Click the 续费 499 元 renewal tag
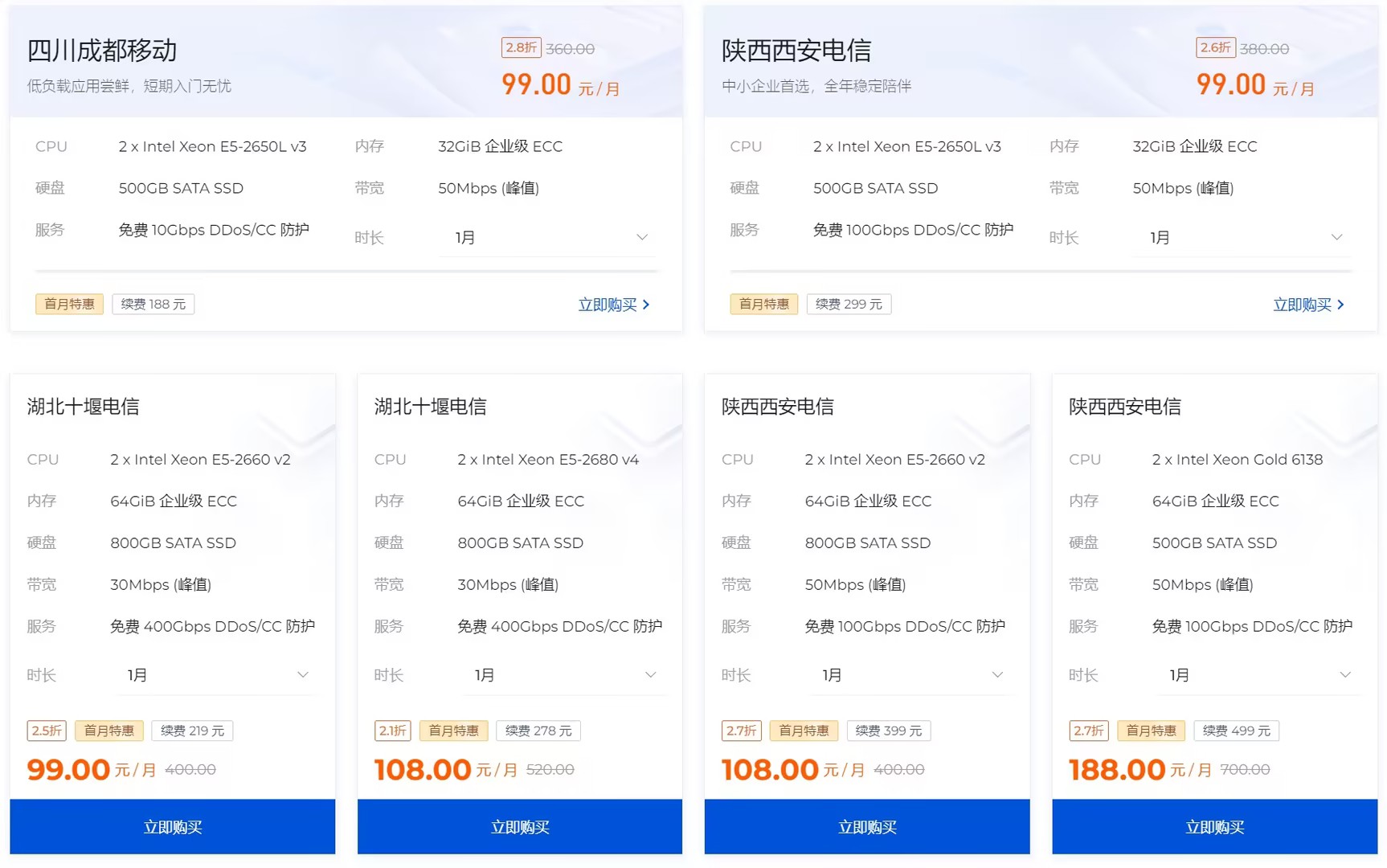 point(1236,731)
